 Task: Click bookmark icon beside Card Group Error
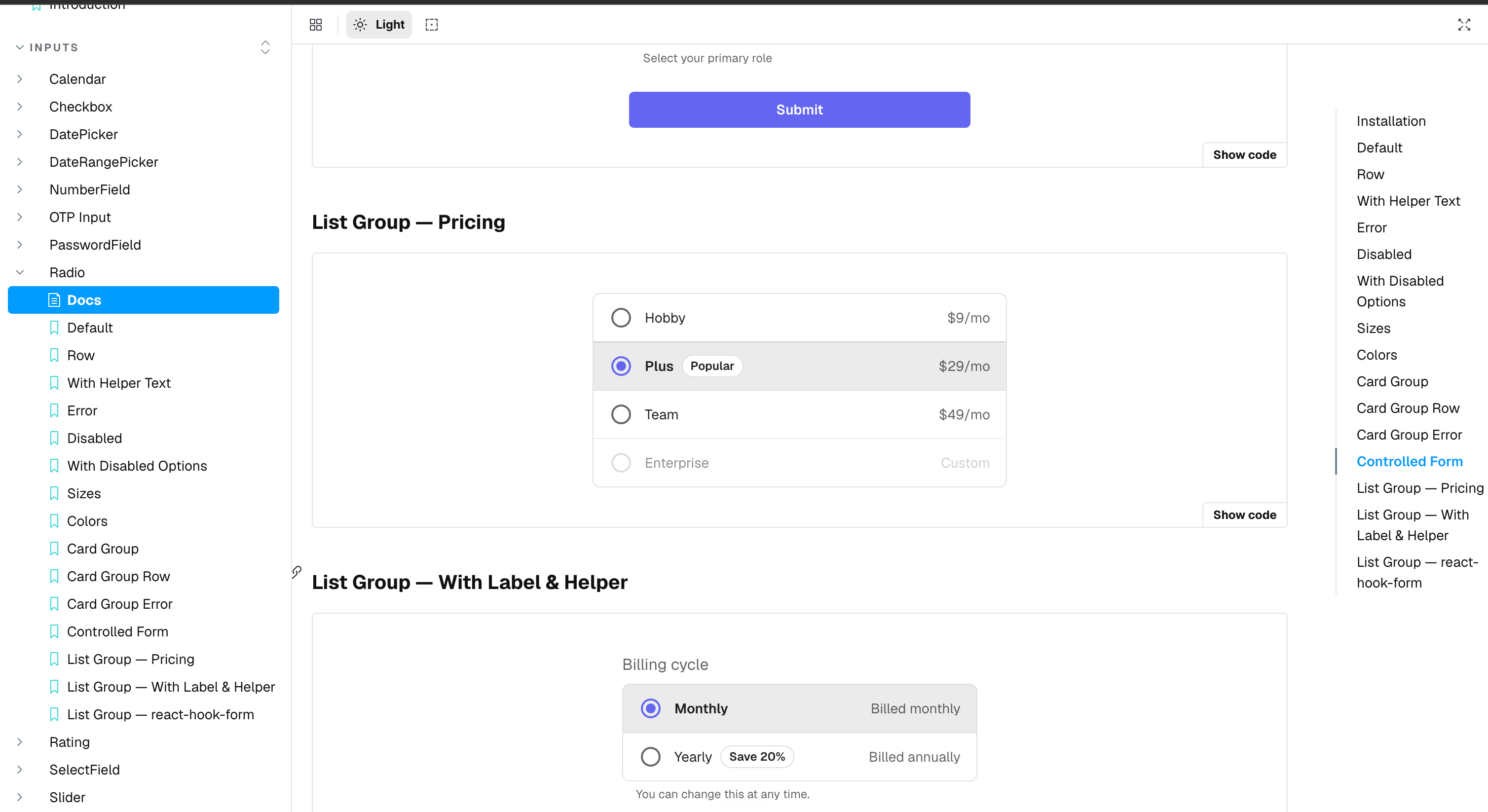(54, 605)
